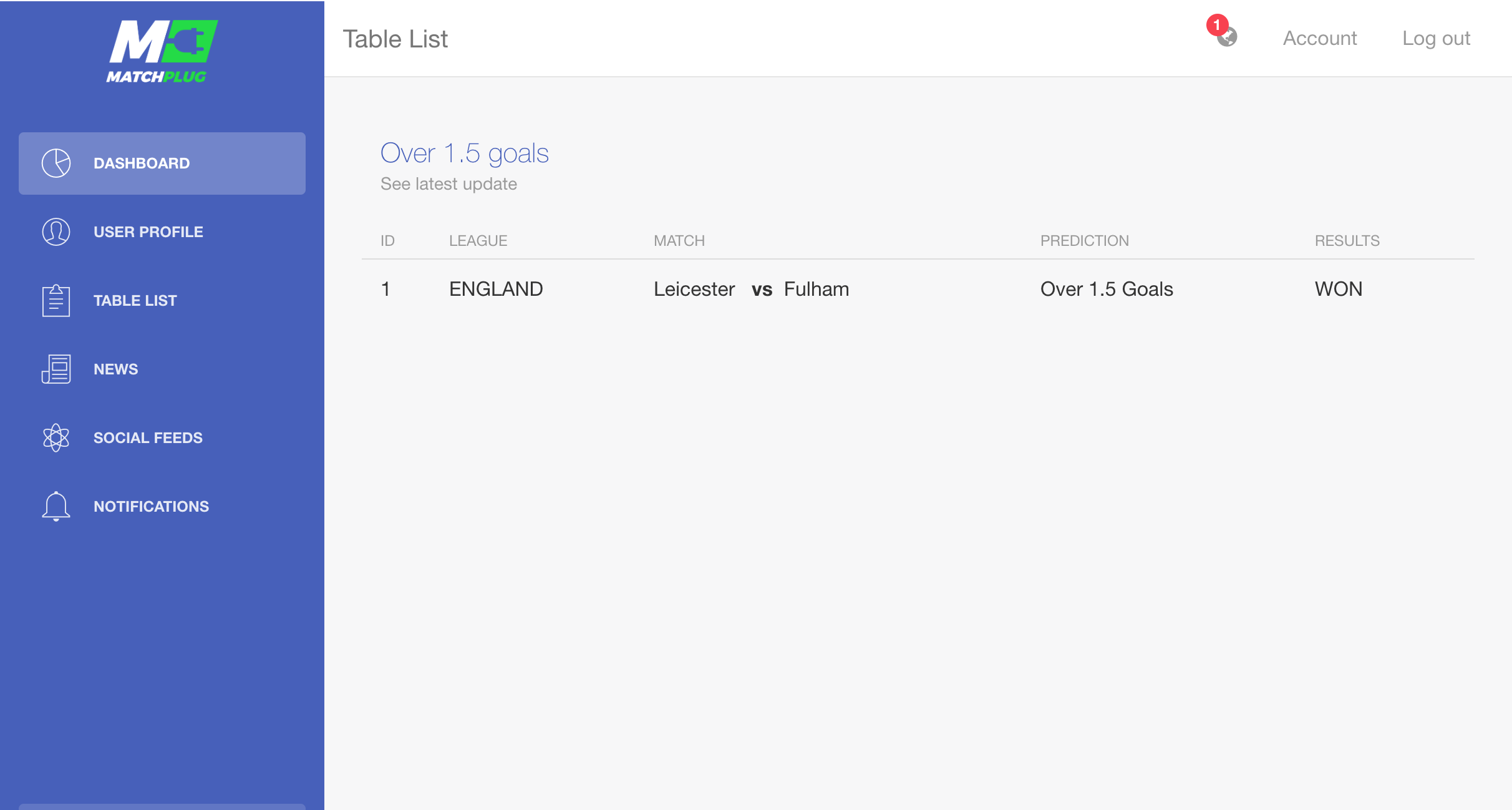Screen dimensions: 1512x810
Task: Click the Notifications bell icon
Action: [x=56, y=506]
